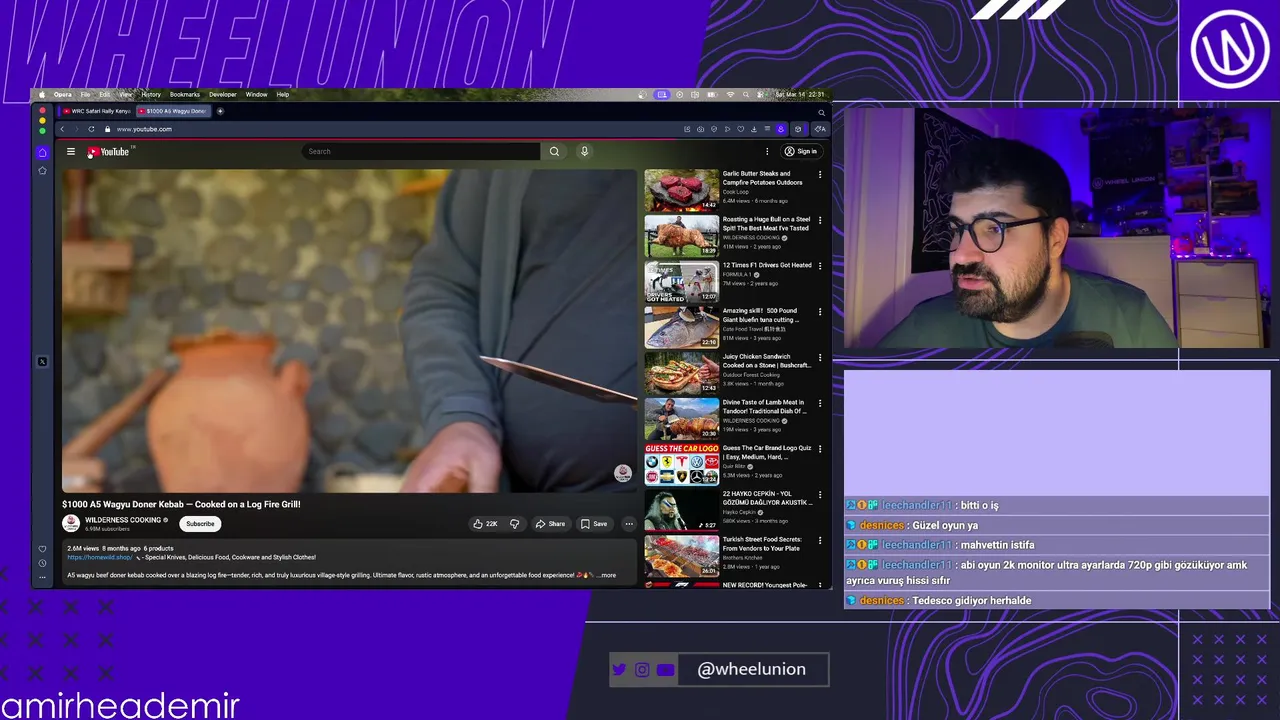Select the $1000 A5 Wagyu Doner tab
1280x720 pixels.
pyautogui.click(x=173, y=111)
